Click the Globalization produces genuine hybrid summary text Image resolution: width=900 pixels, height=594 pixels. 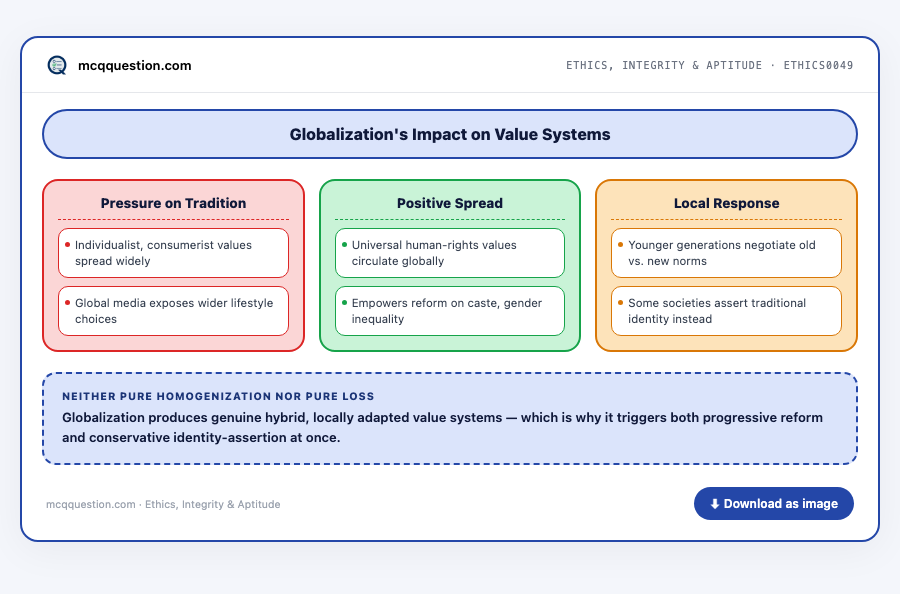pyautogui.click(x=443, y=428)
